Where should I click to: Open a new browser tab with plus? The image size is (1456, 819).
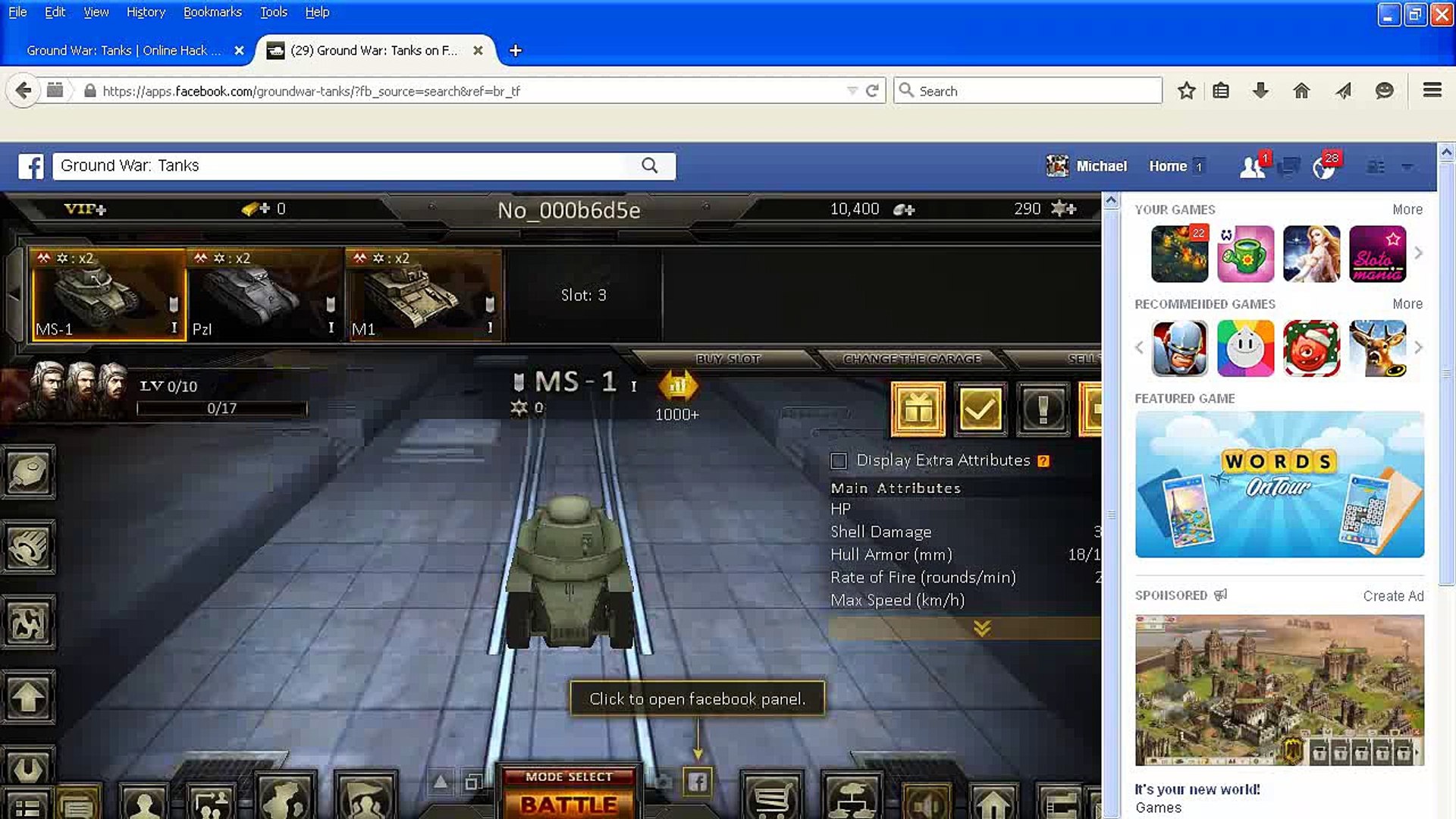(516, 50)
